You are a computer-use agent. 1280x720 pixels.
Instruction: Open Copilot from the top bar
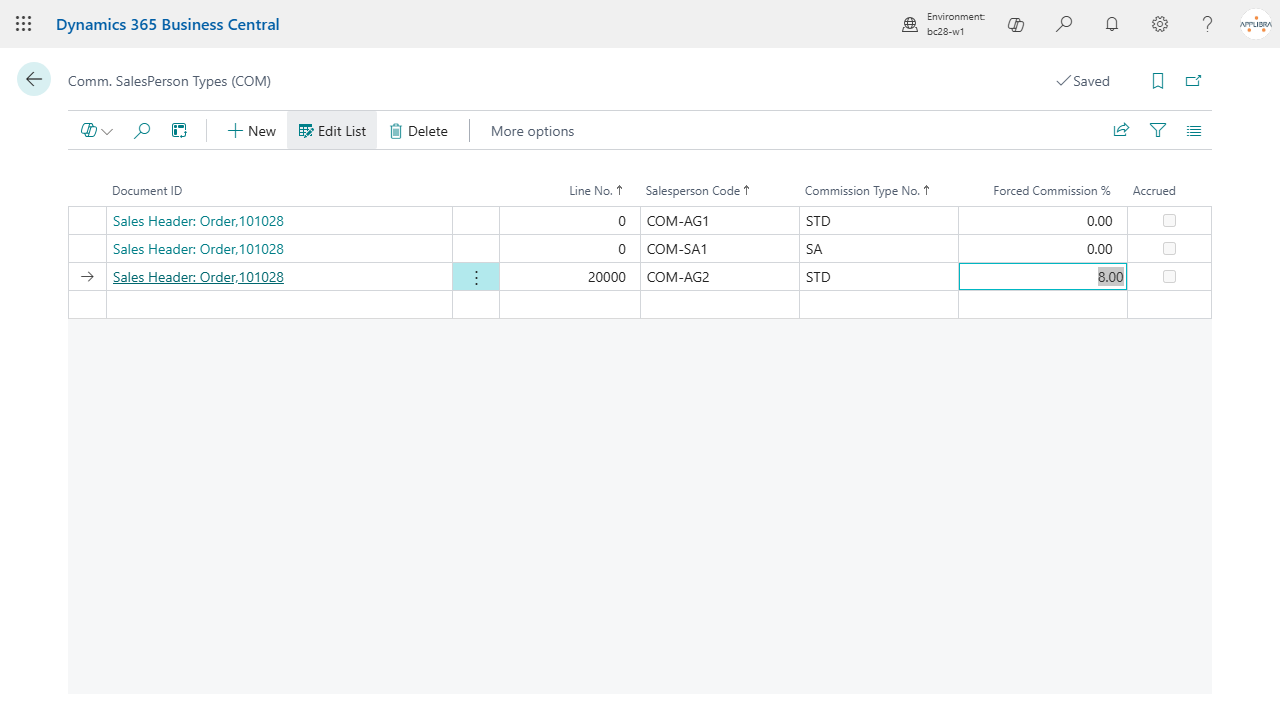(x=1016, y=24)
